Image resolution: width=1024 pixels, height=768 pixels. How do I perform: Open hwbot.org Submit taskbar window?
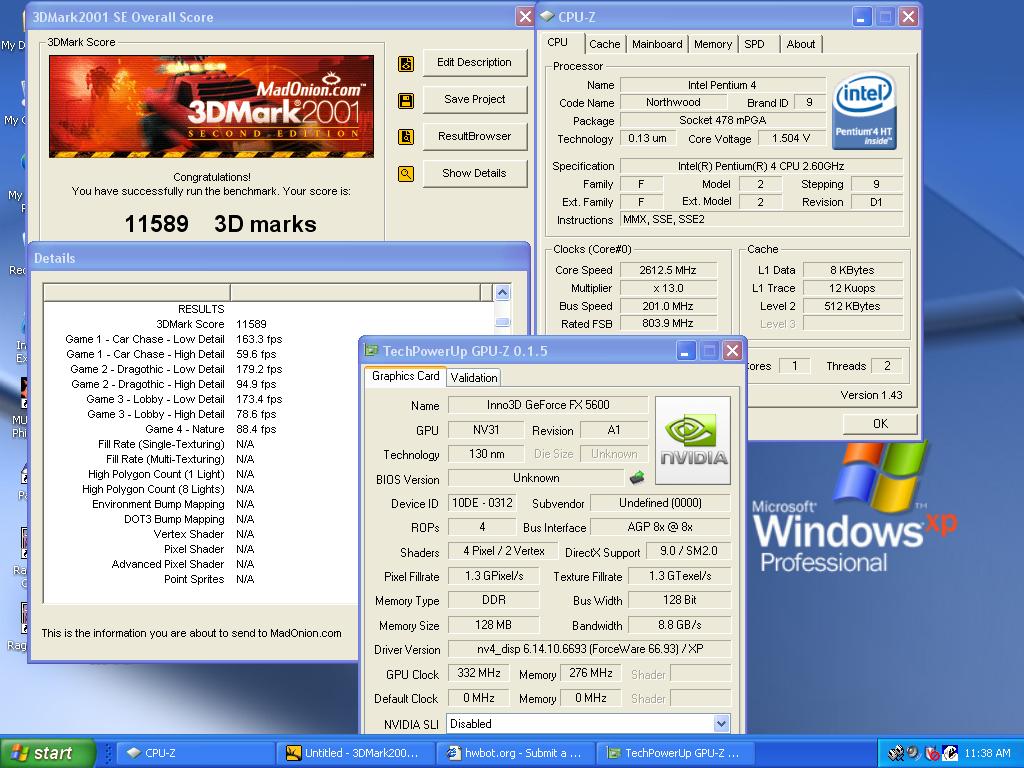[515, 753]
